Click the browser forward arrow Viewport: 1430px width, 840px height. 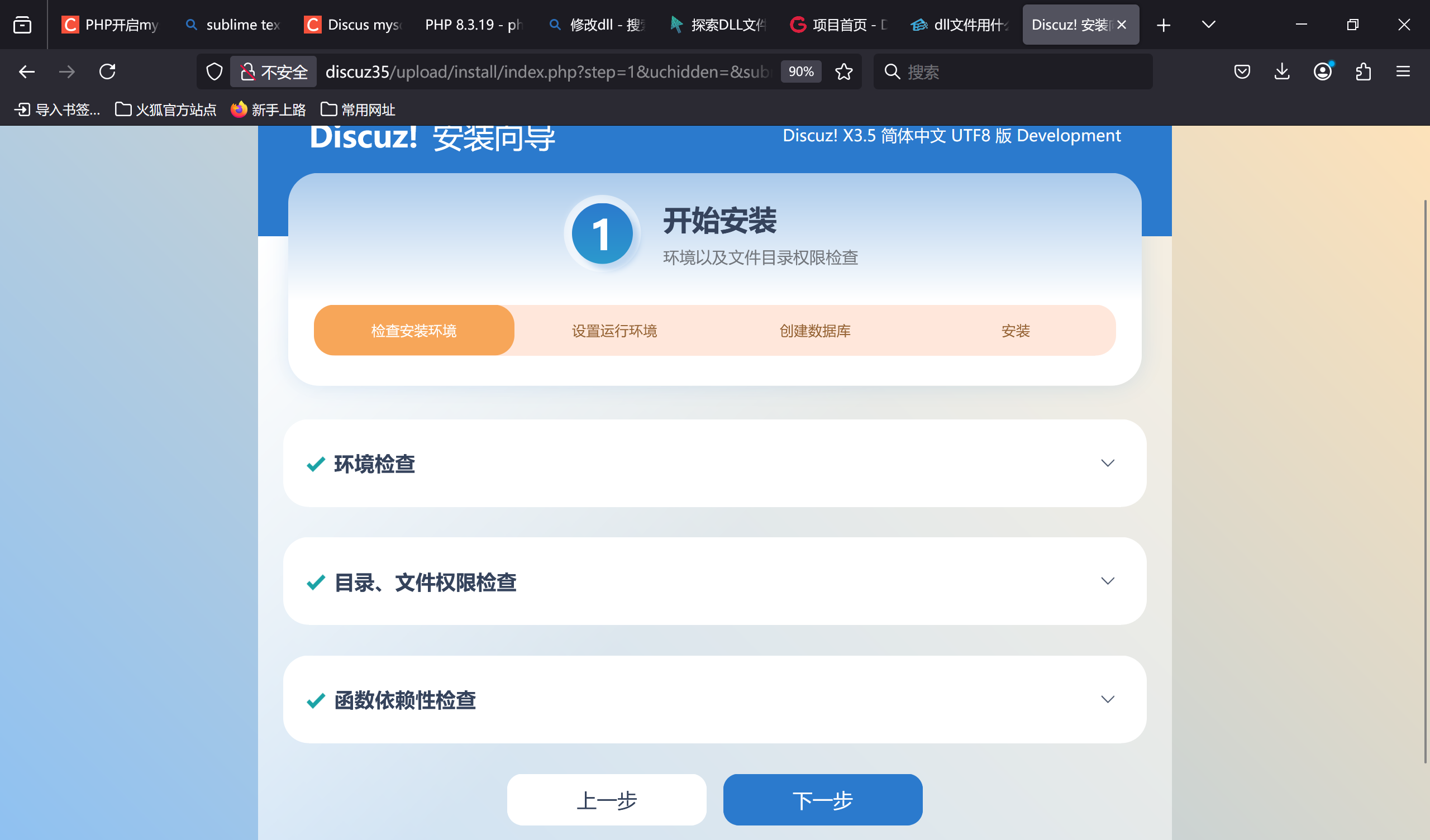point(67,71)
